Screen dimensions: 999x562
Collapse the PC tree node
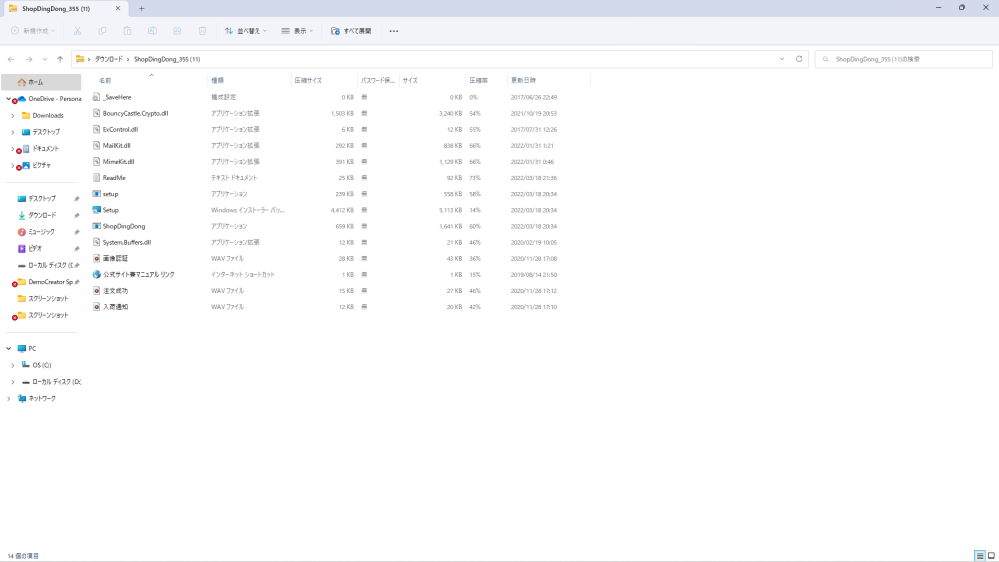click(9, 349)
